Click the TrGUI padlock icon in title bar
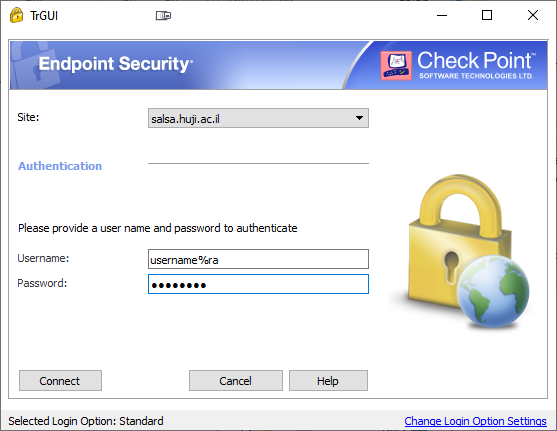The image size is (557, 431). coord(16,15)
